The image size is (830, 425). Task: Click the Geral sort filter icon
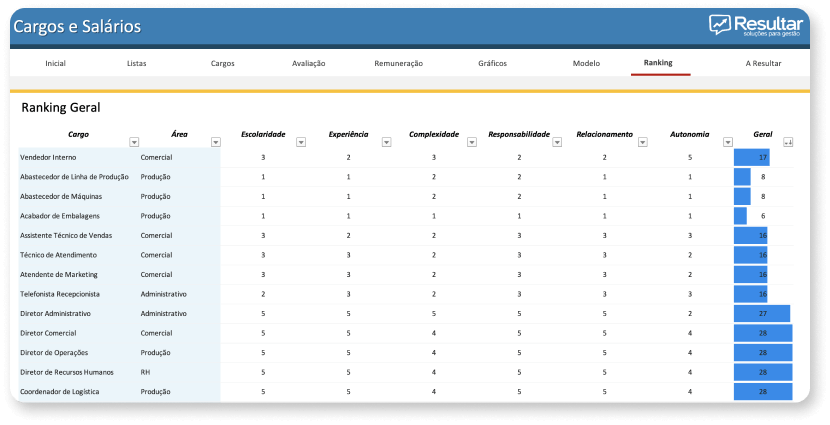click(788, 142)
